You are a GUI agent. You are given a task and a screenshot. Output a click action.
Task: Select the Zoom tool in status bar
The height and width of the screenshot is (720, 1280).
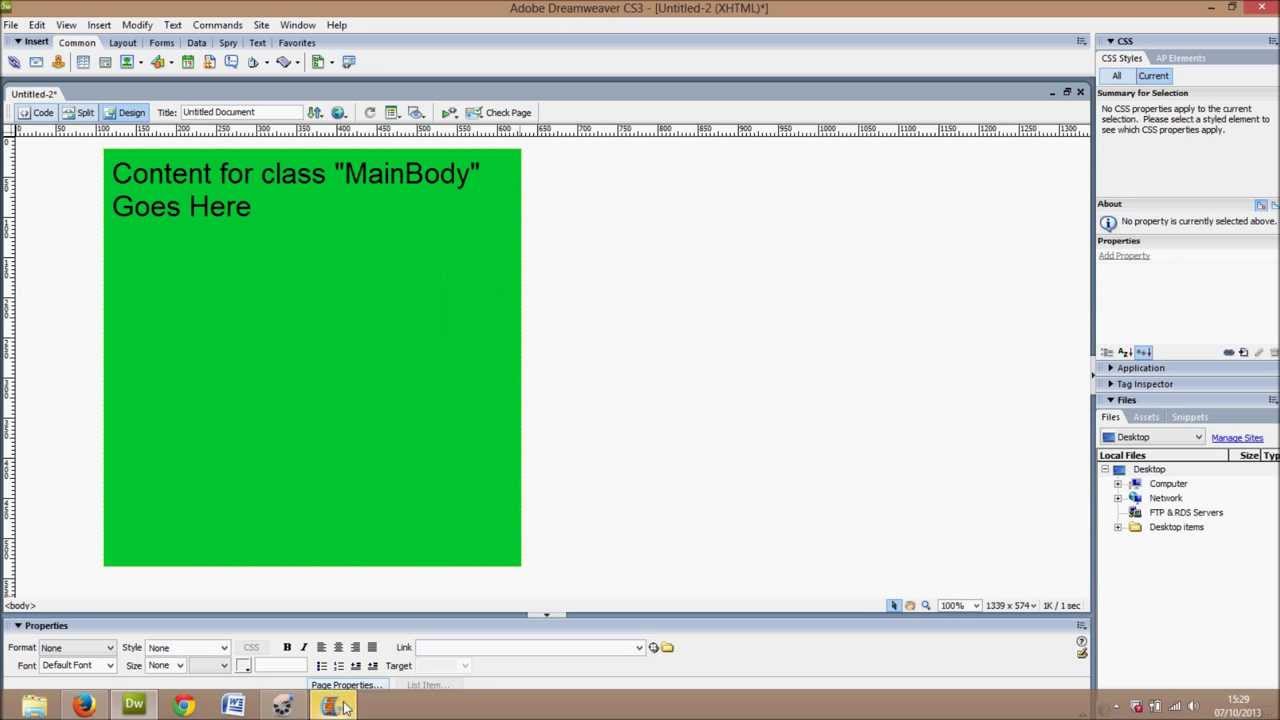coord(926,605)
